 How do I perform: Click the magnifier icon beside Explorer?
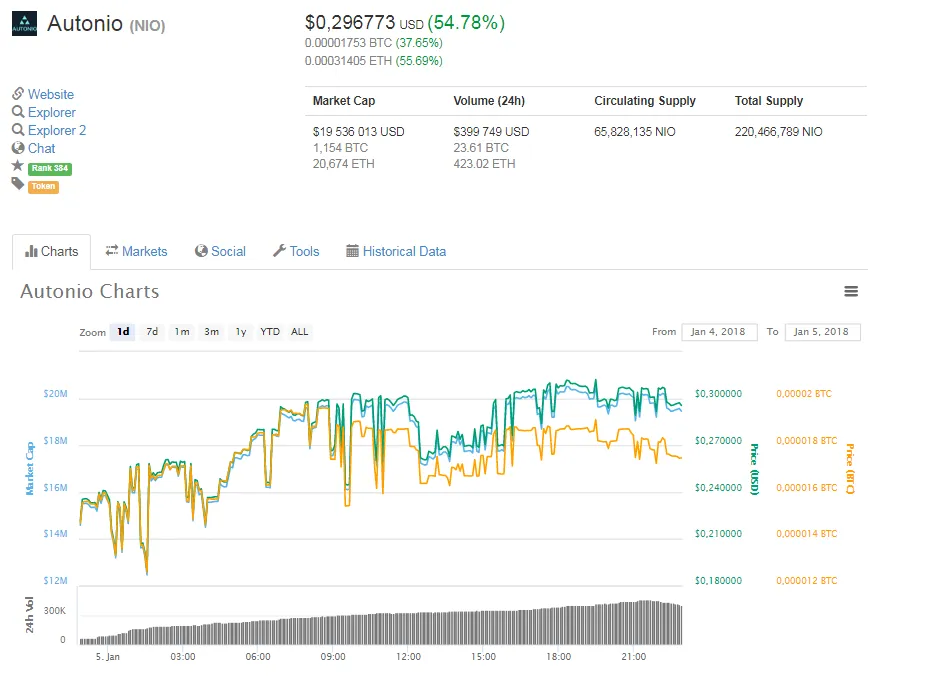tap(18, 112)
